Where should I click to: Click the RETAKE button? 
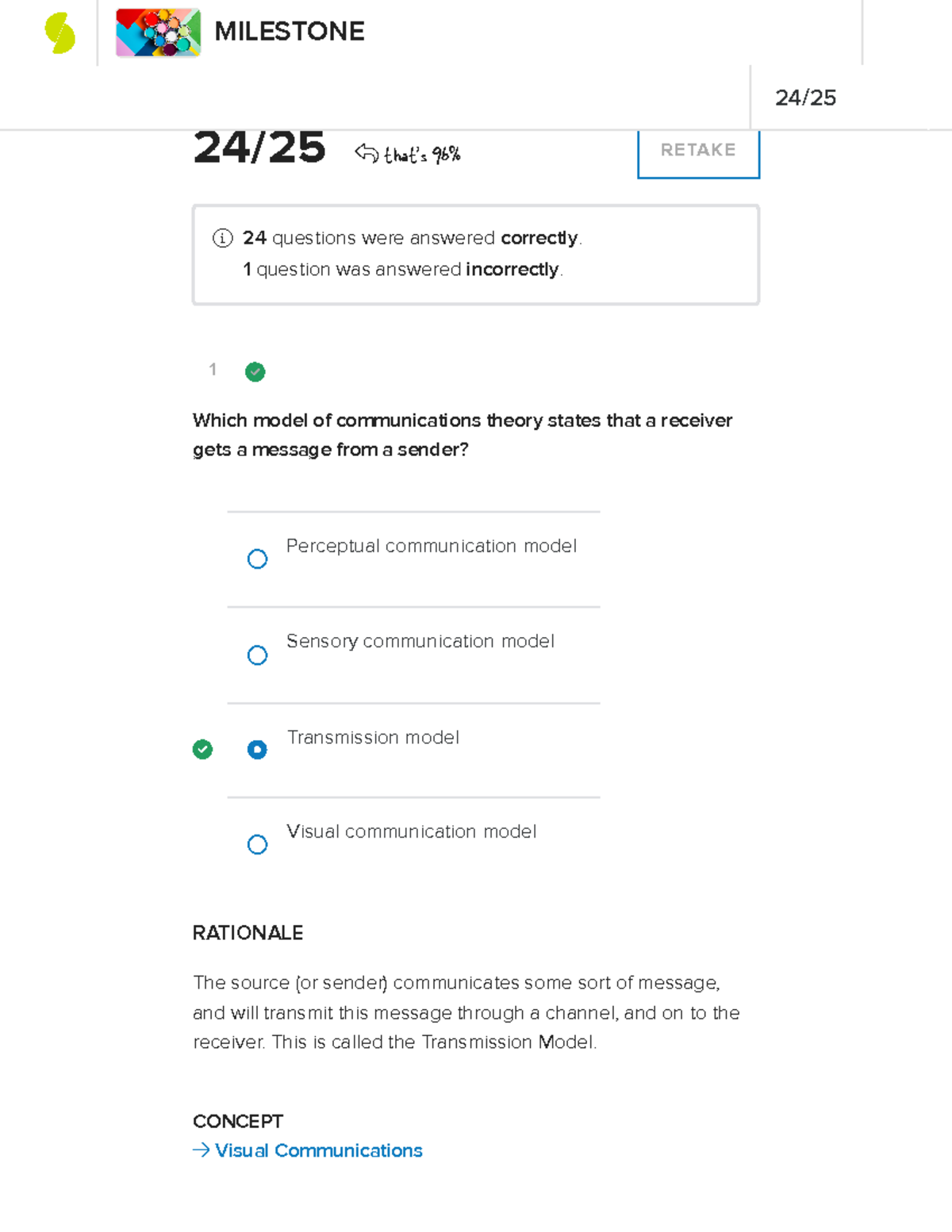[697, 151]
